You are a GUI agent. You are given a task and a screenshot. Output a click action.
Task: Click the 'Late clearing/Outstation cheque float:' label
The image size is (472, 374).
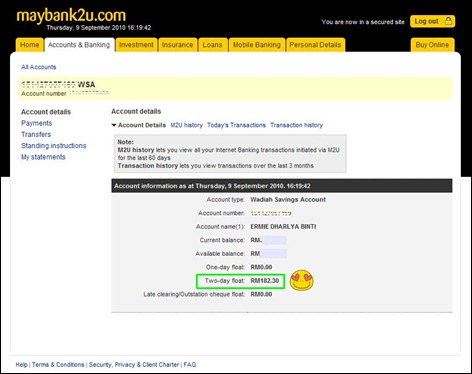pyautogui.click(x=194, y=294)
